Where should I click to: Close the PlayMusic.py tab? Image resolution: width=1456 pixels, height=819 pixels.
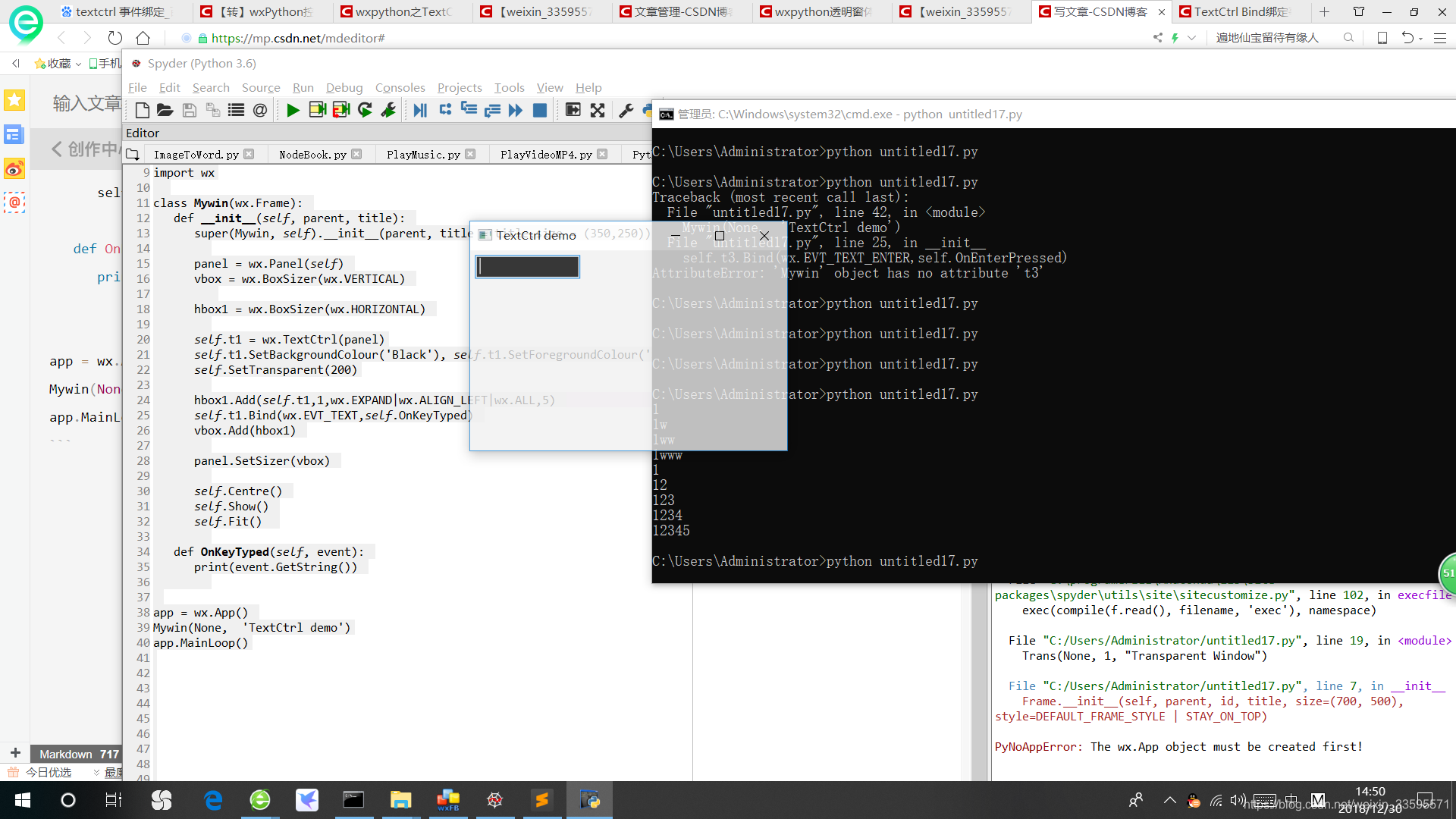click(x=470, y=154)
